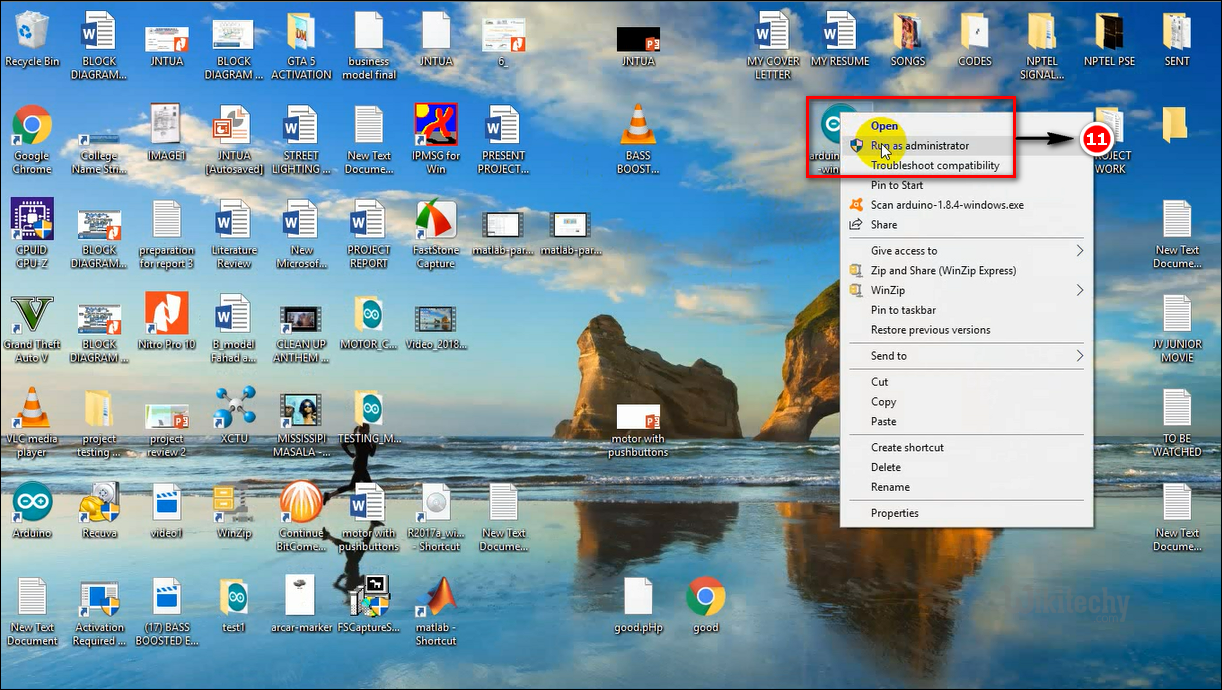Start VLC media player

tap(31, 410)
